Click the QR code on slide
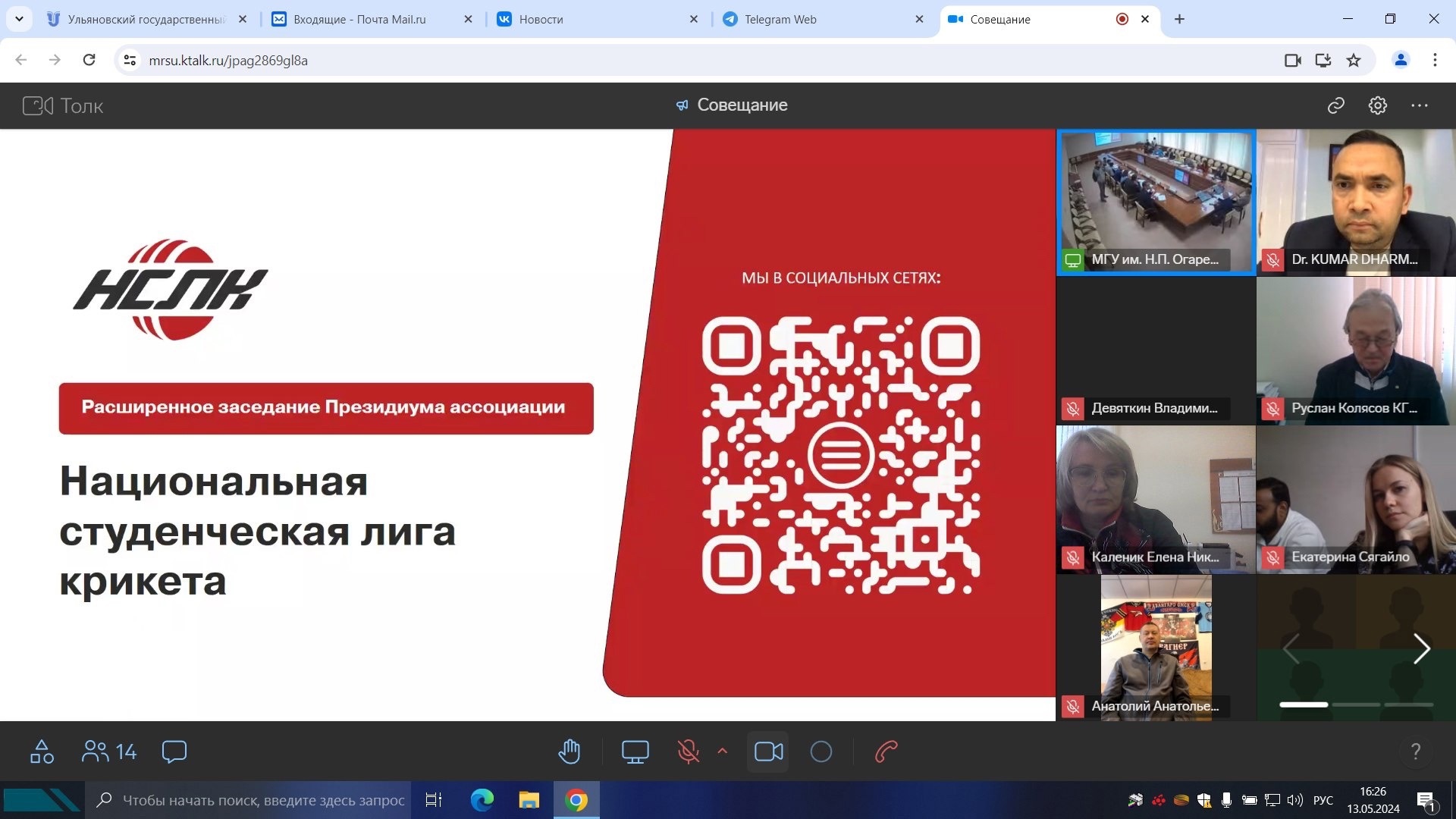 (840, 455)
